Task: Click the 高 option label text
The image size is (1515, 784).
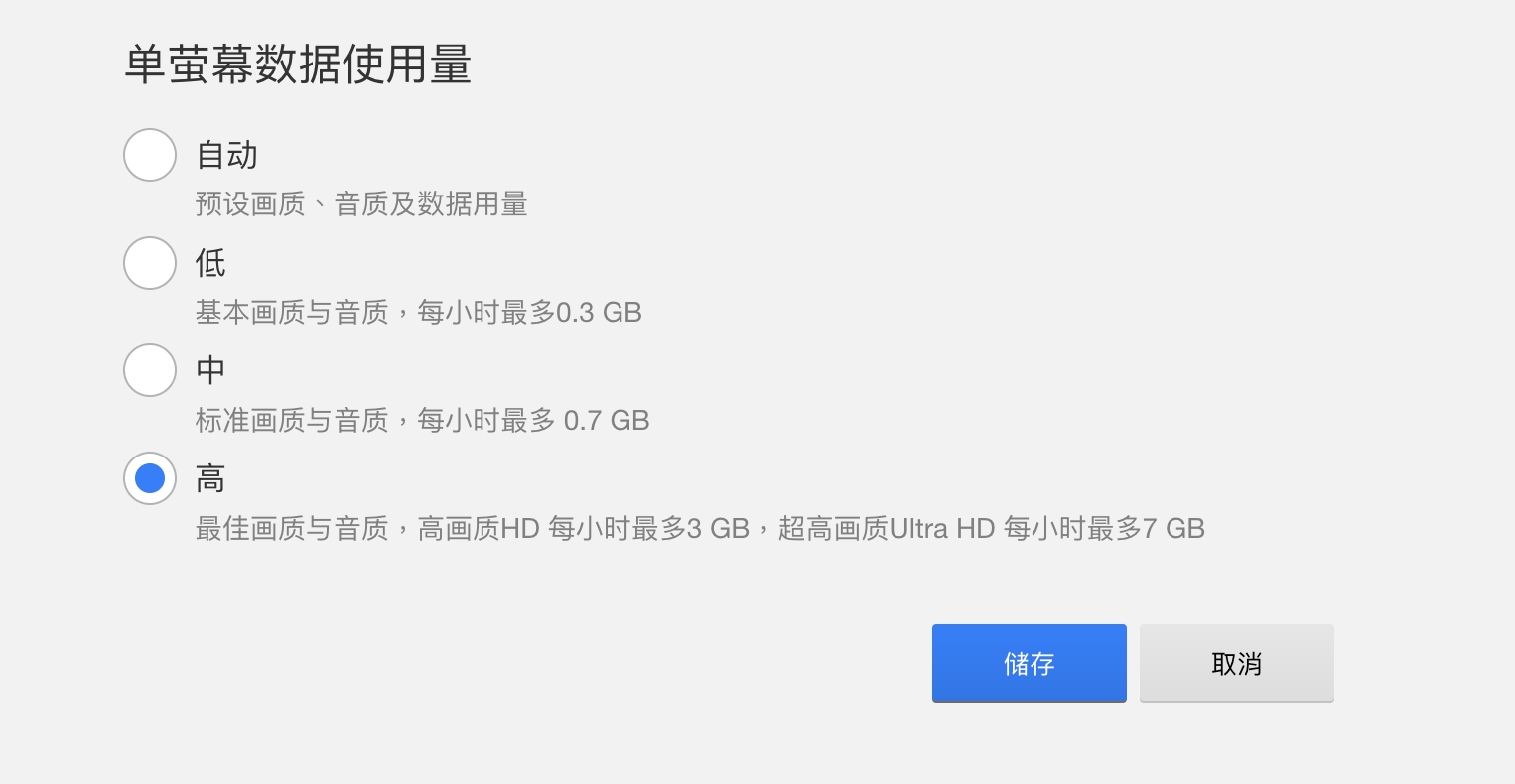Action: tap(210, 479)
